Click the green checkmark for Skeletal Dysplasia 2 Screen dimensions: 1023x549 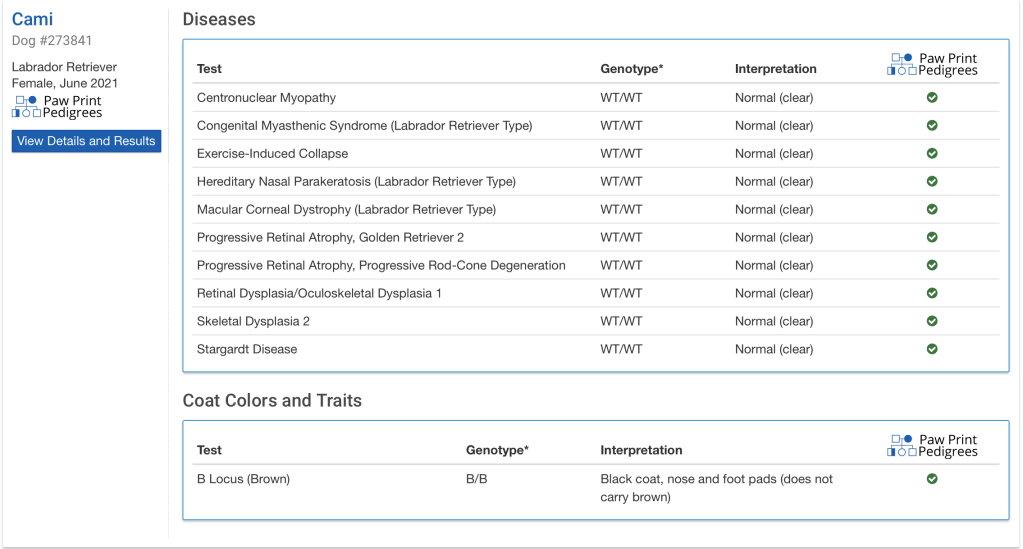click(932, 321)
